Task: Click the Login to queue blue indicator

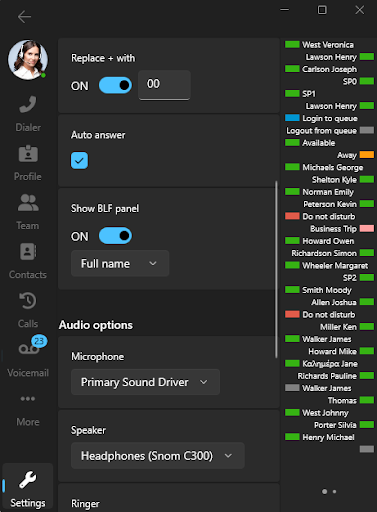Action: click(x=292, y=118)
